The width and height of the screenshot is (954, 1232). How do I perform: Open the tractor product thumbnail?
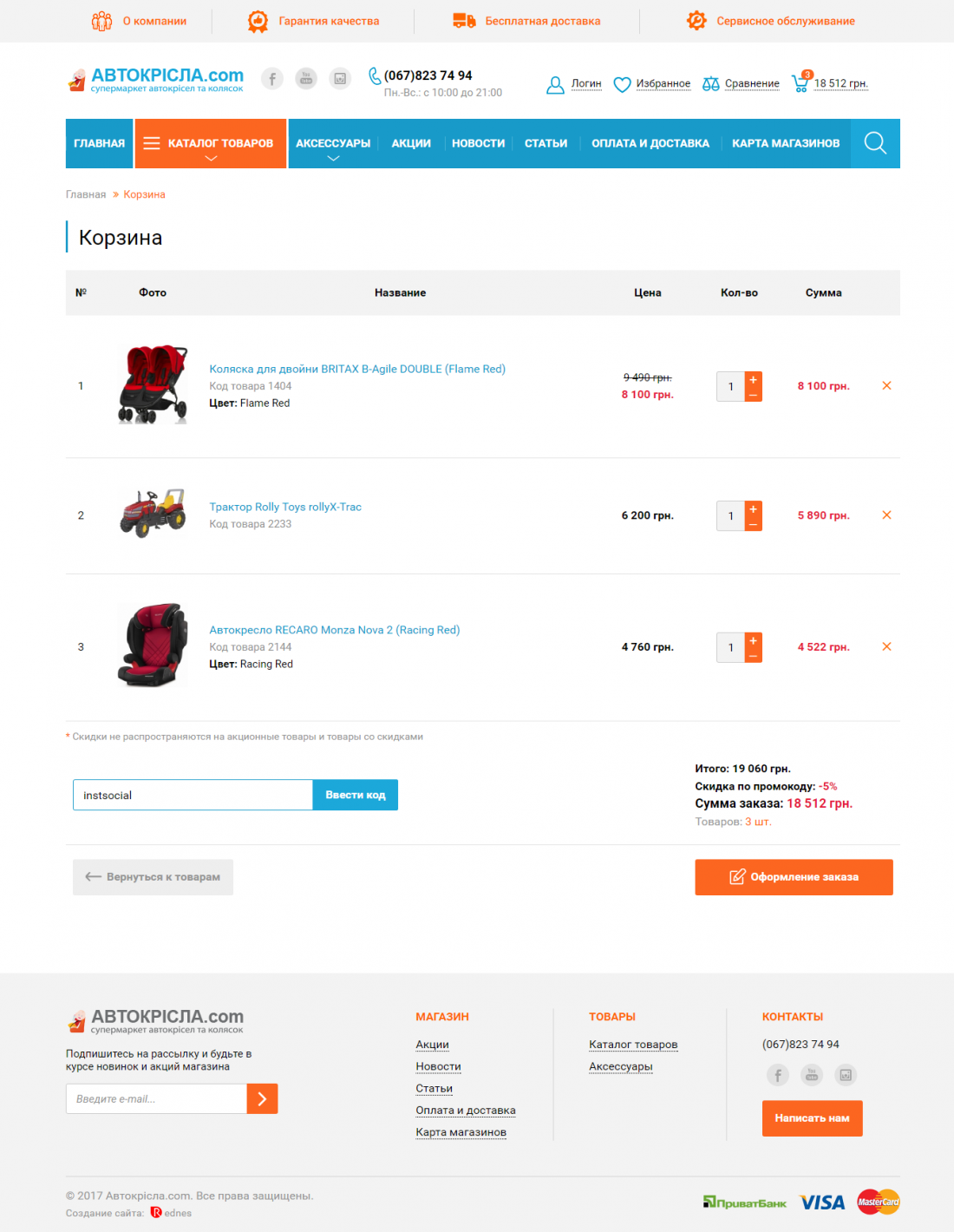[153, 513]
